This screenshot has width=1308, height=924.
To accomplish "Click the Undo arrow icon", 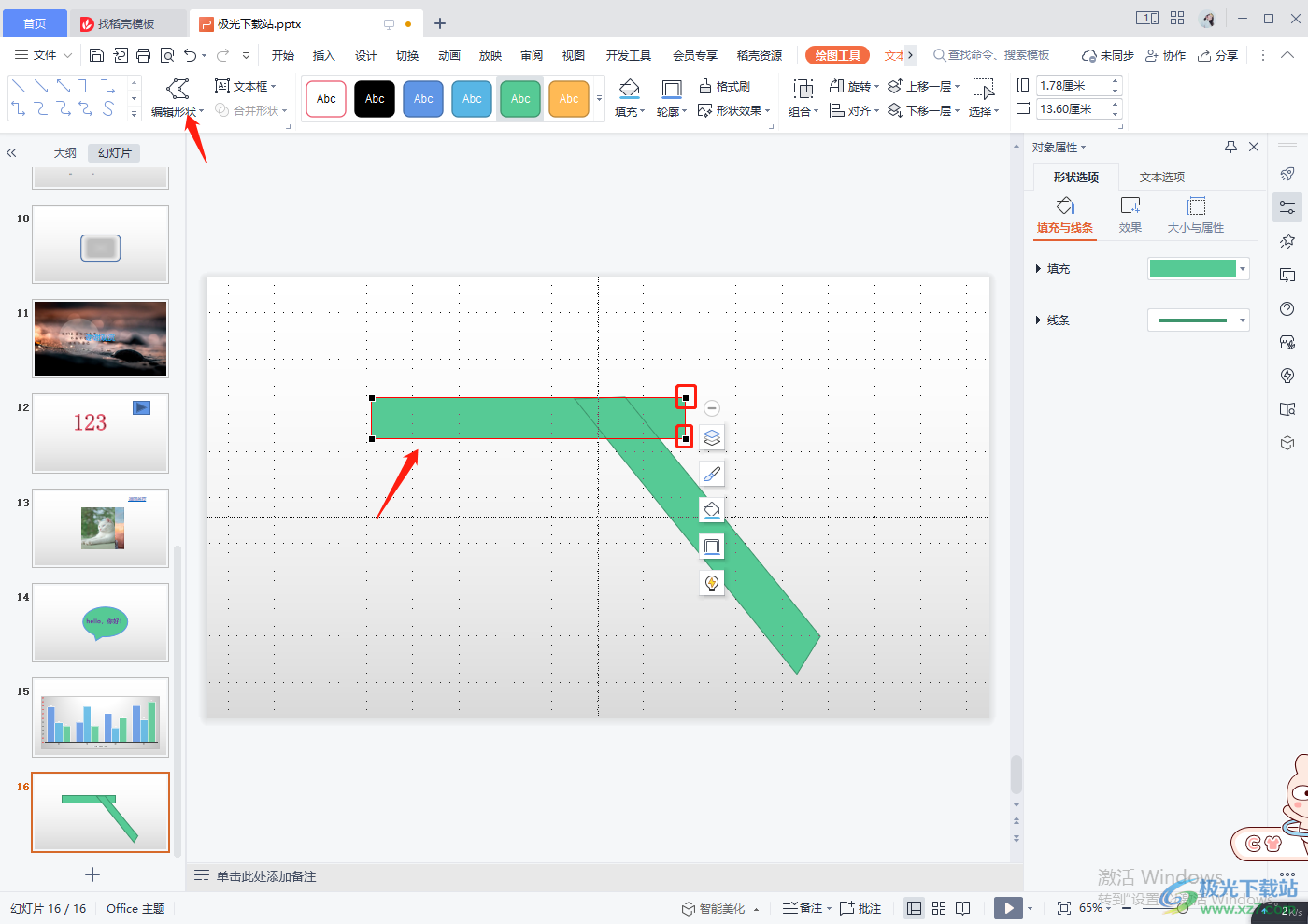I will pyautogui.click(x=191, y=55).
